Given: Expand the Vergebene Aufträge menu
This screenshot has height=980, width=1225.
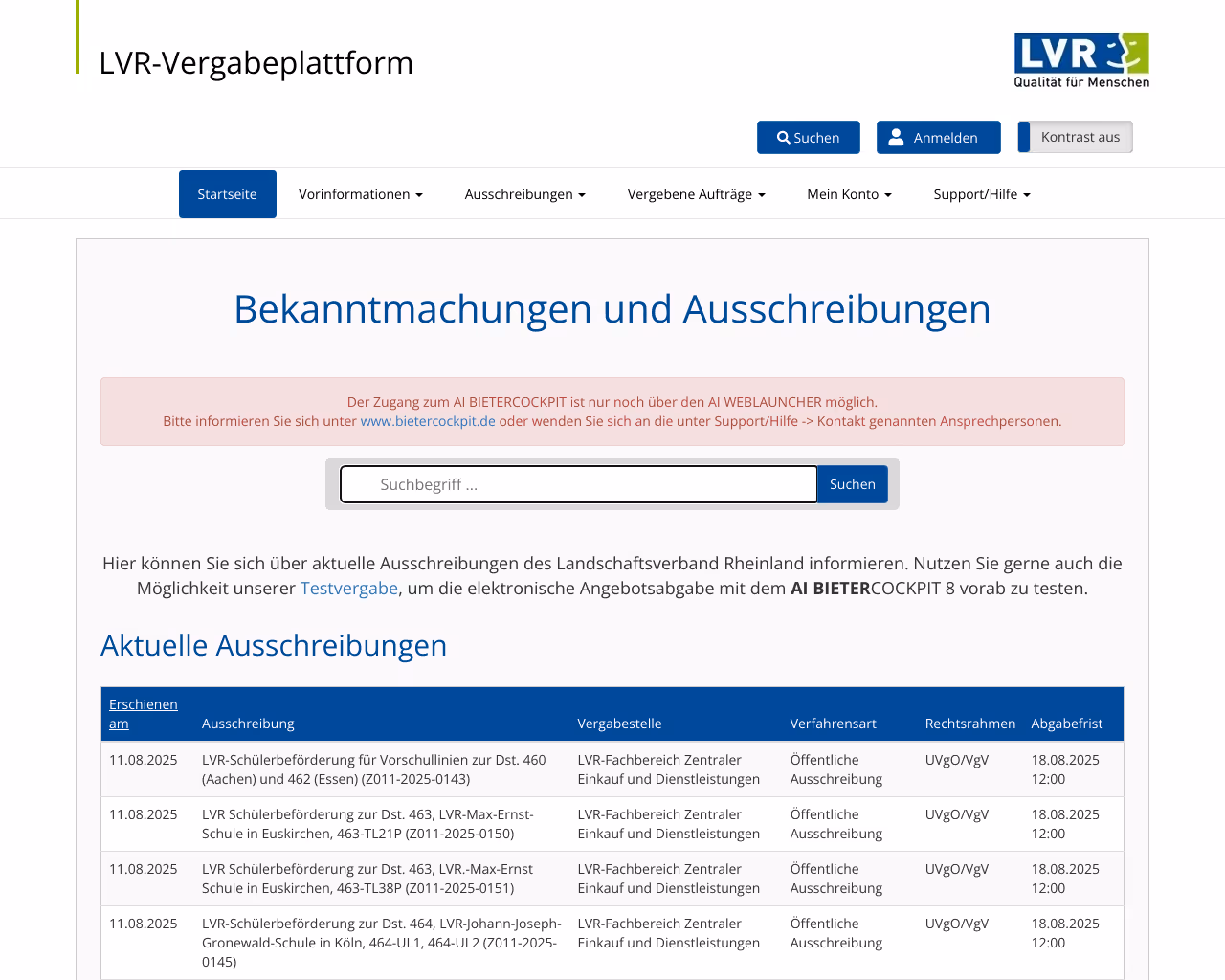Looking at the screenshot, I should click(x=697, y=193).
